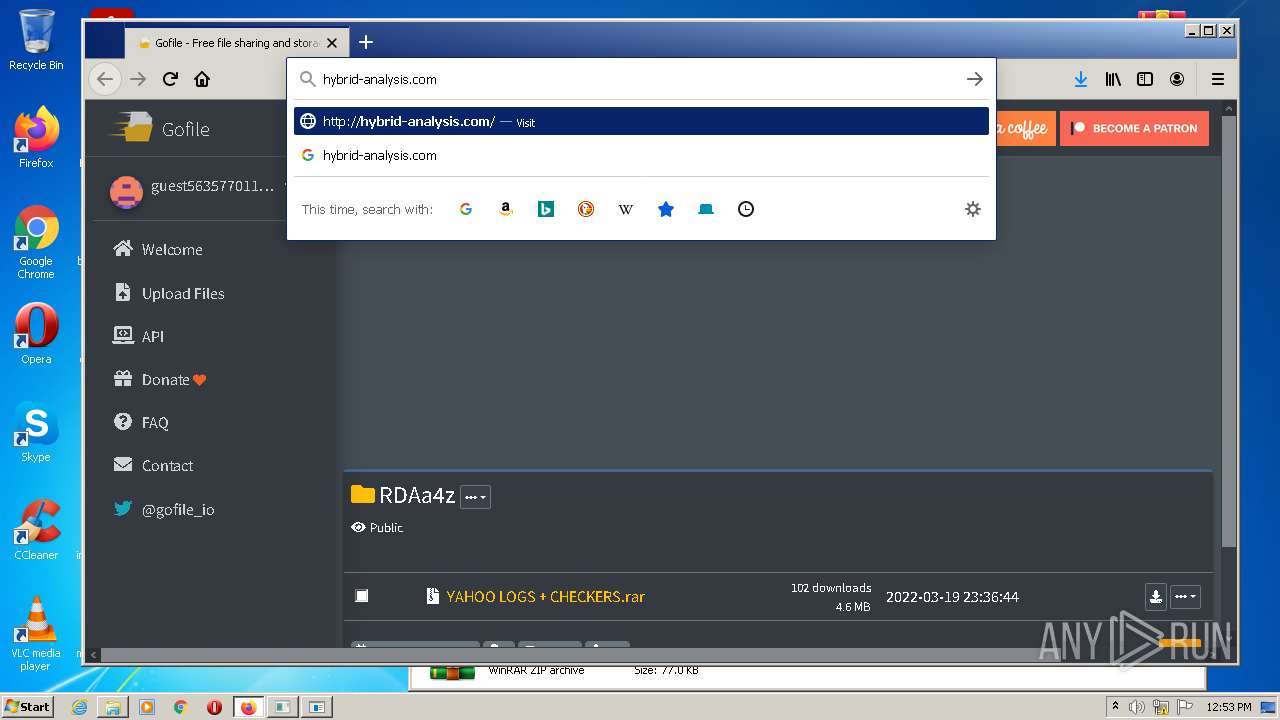1280x720 pixels.
Task: Click the Gofile logo
Action: (160, 128)
